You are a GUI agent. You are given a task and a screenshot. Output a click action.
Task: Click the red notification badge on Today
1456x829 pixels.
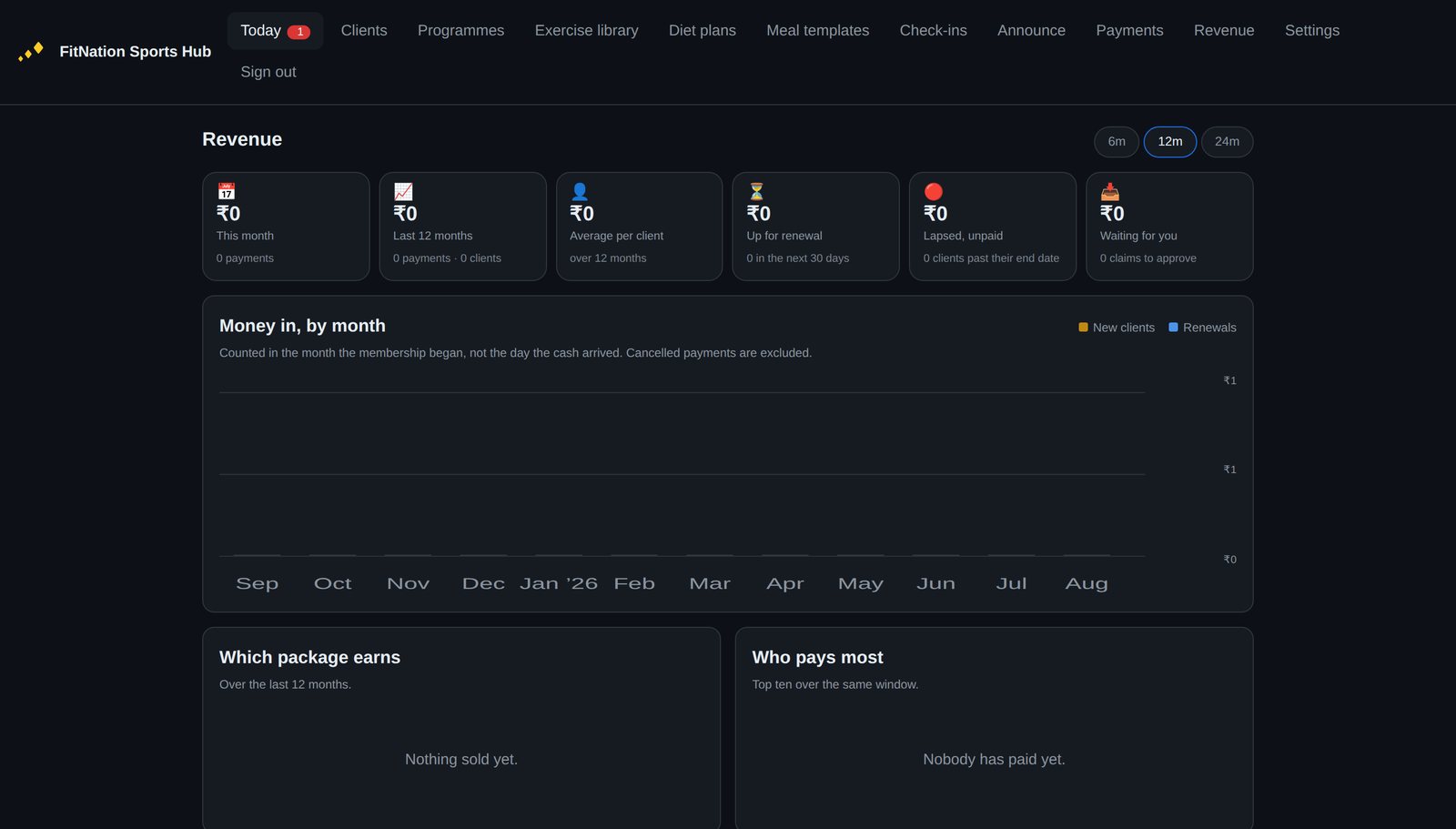298,32
